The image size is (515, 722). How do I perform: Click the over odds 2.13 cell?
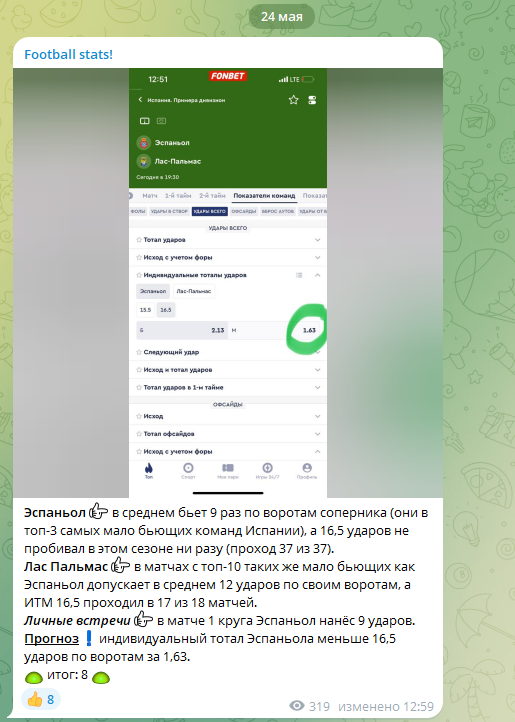tap(182, 330)
